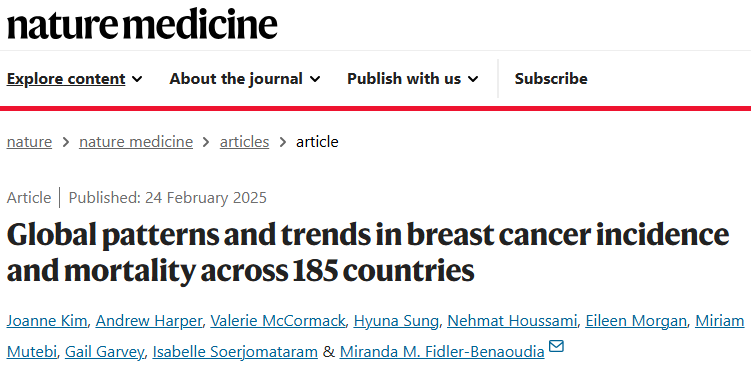The height and width of the screenshot is (371, 751).
Task: Open the Explore content menu
Action: tap(66, 79)
